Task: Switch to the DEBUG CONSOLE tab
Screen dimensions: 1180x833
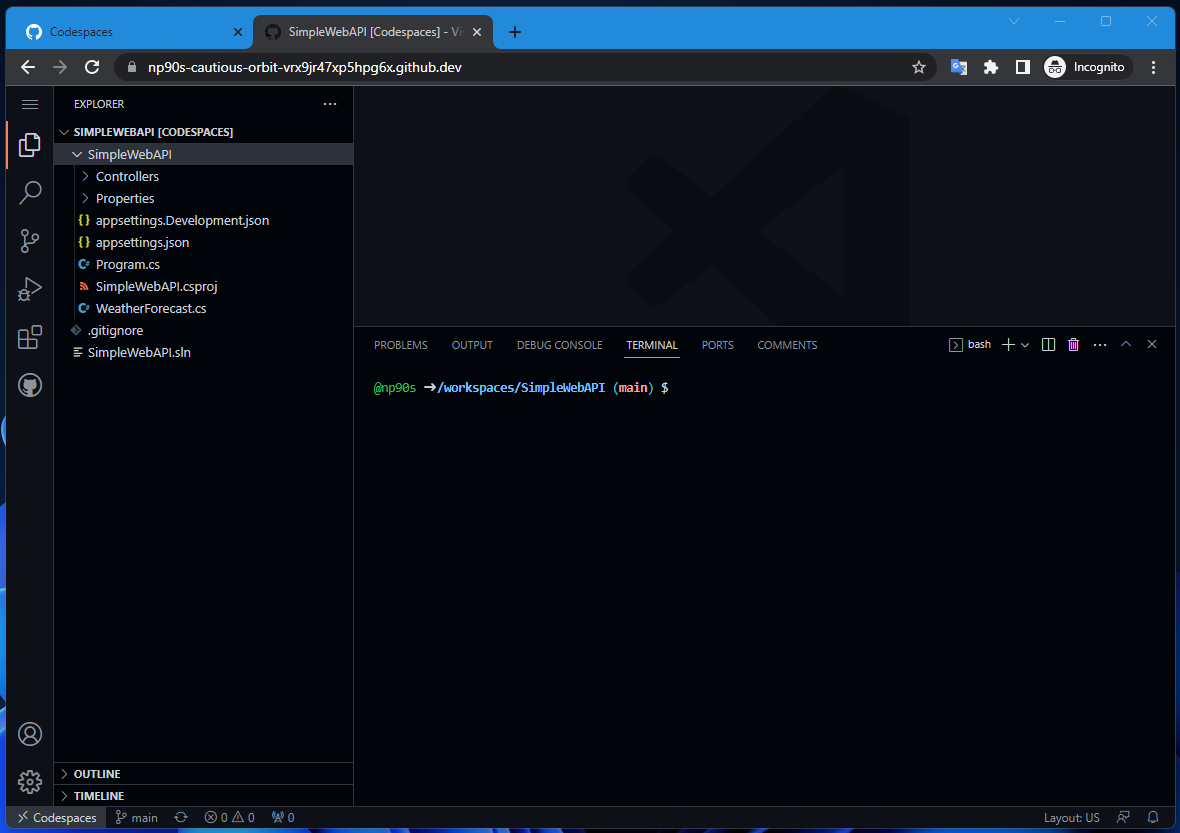Action: 559,345
